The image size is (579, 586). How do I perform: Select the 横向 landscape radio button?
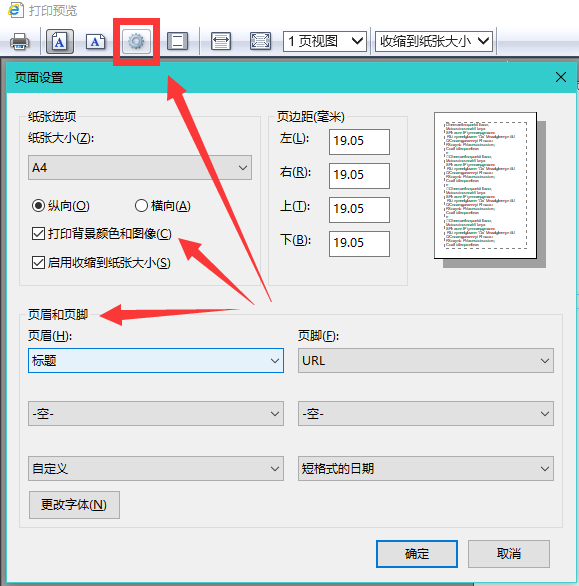141,206
